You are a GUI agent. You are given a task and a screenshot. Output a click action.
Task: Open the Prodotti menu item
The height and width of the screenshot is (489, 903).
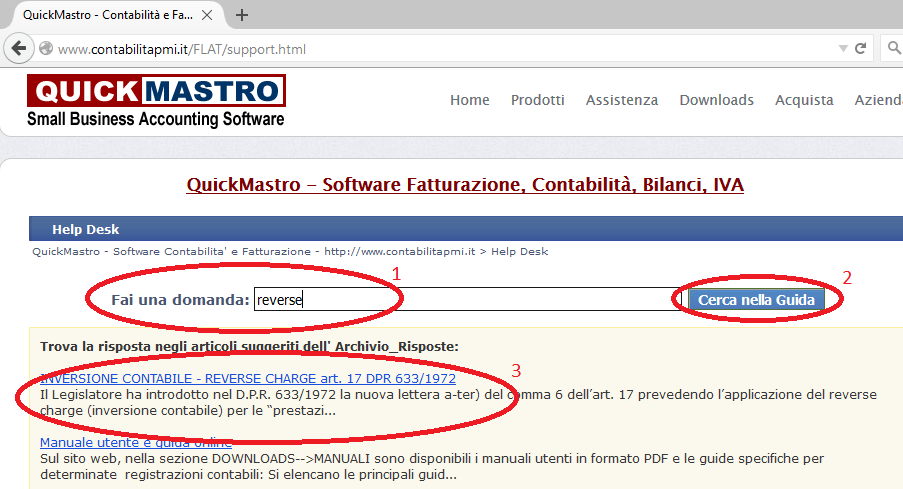point(538,100)
